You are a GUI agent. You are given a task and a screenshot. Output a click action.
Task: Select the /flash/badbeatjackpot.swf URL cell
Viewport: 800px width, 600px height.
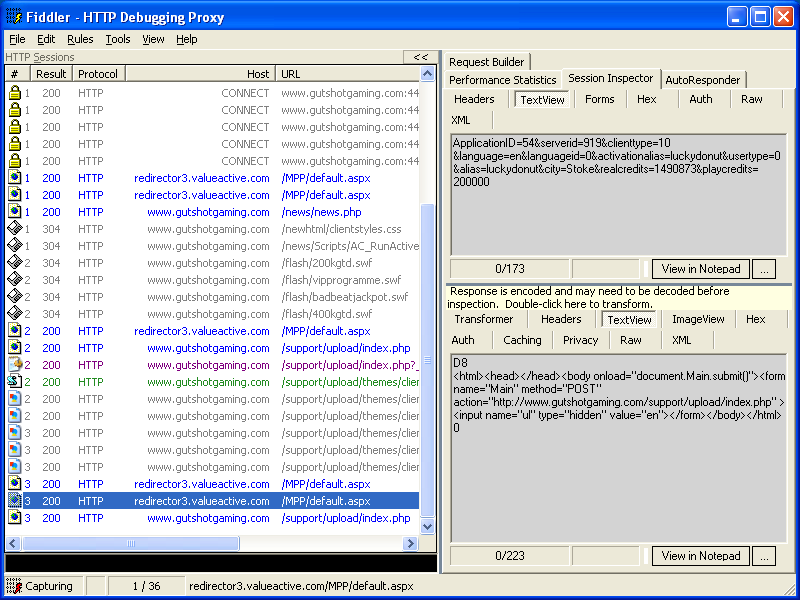click(345, 297)
